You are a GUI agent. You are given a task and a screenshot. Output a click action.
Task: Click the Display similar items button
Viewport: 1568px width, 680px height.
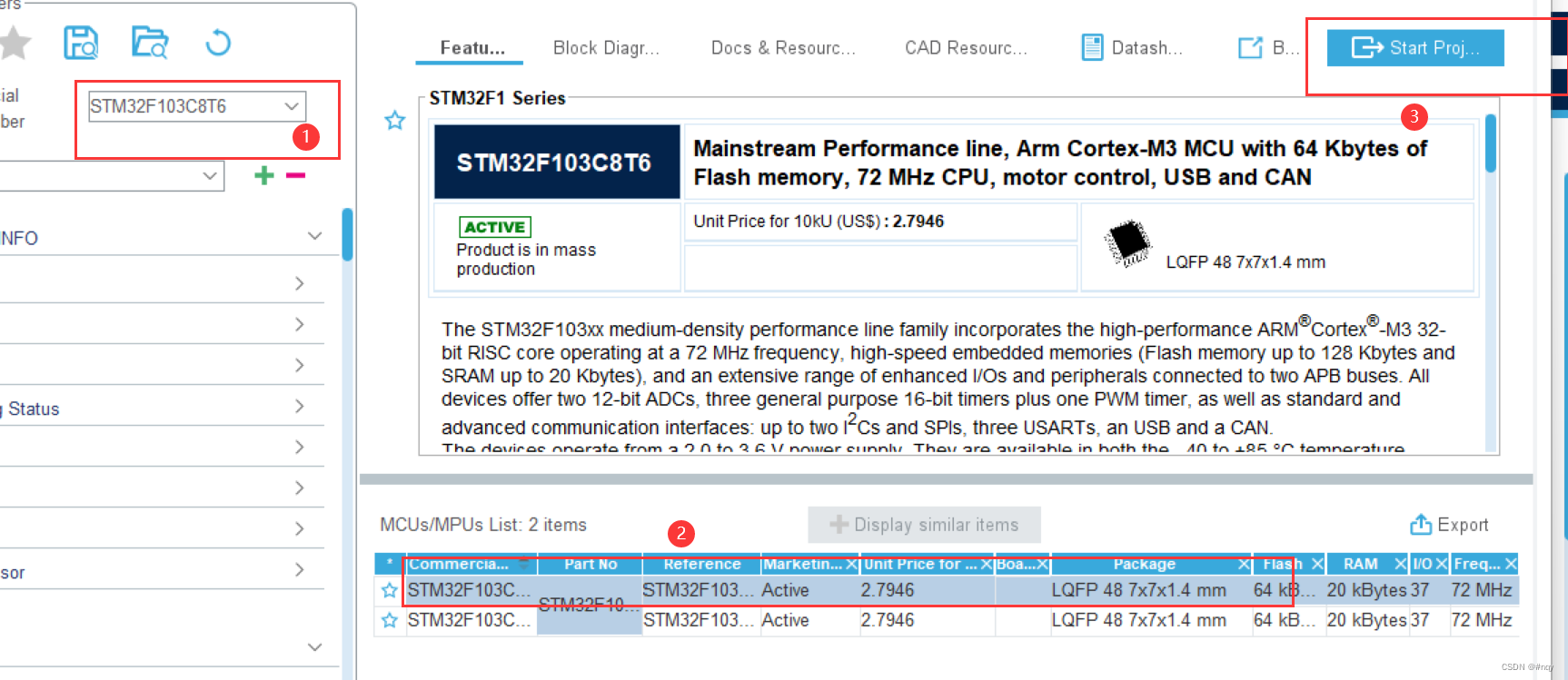(x=924, y=525)
